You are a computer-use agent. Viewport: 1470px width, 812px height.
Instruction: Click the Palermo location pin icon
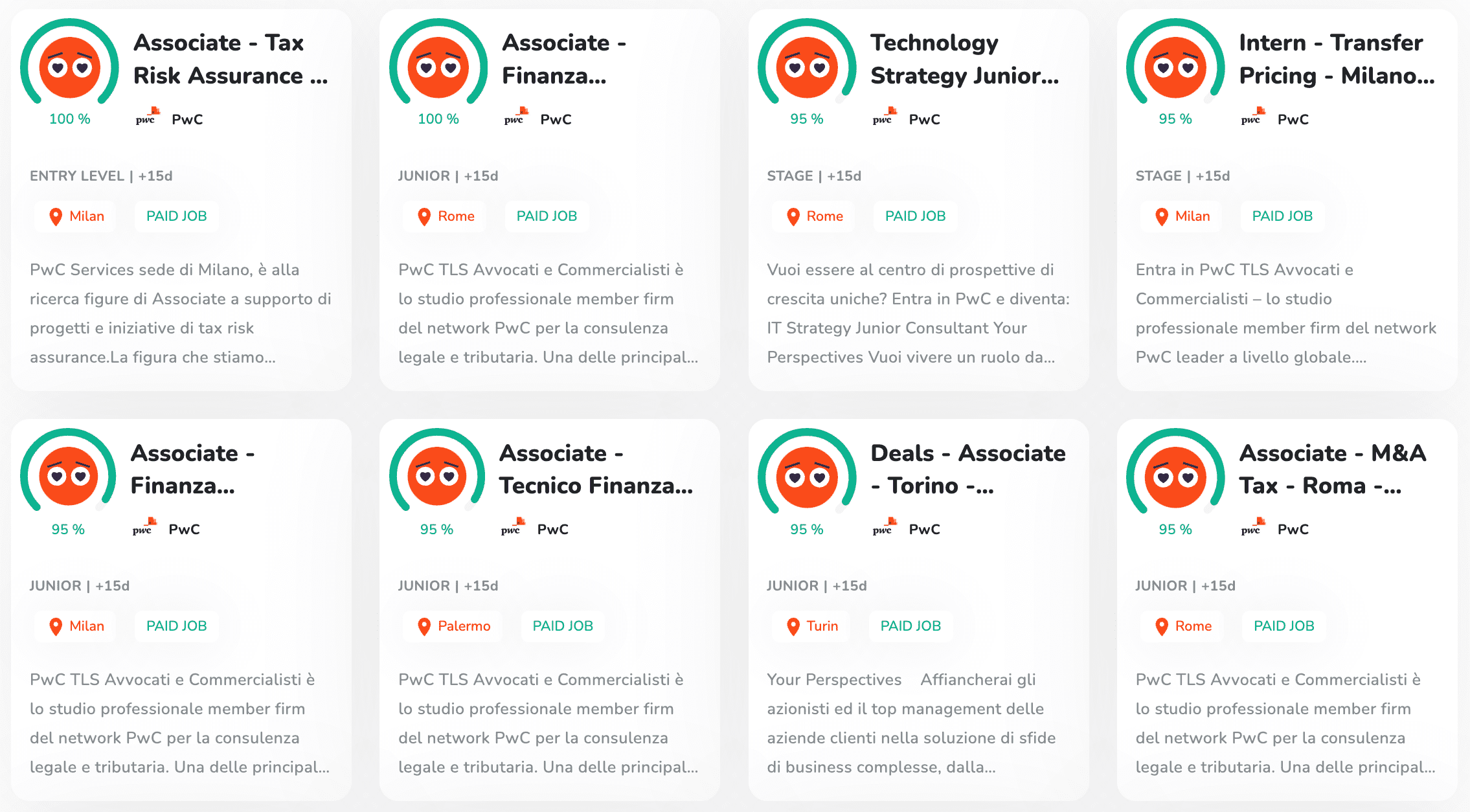pos(424,626)
